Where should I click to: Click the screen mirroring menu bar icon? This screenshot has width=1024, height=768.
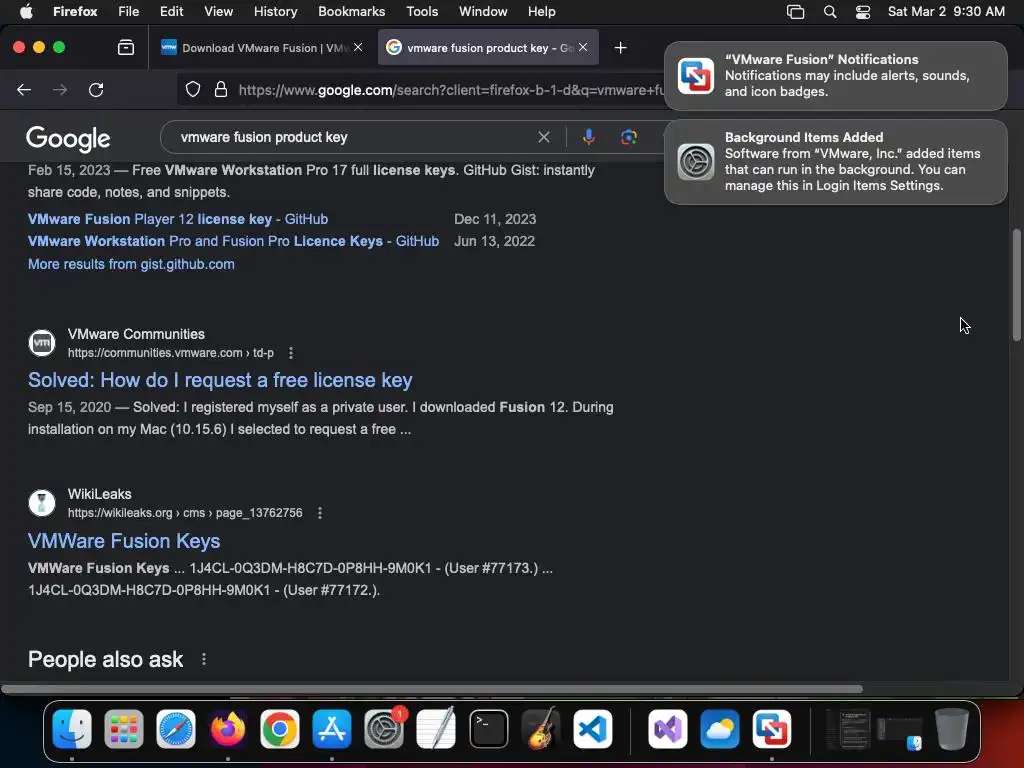(x=795, y=12)
